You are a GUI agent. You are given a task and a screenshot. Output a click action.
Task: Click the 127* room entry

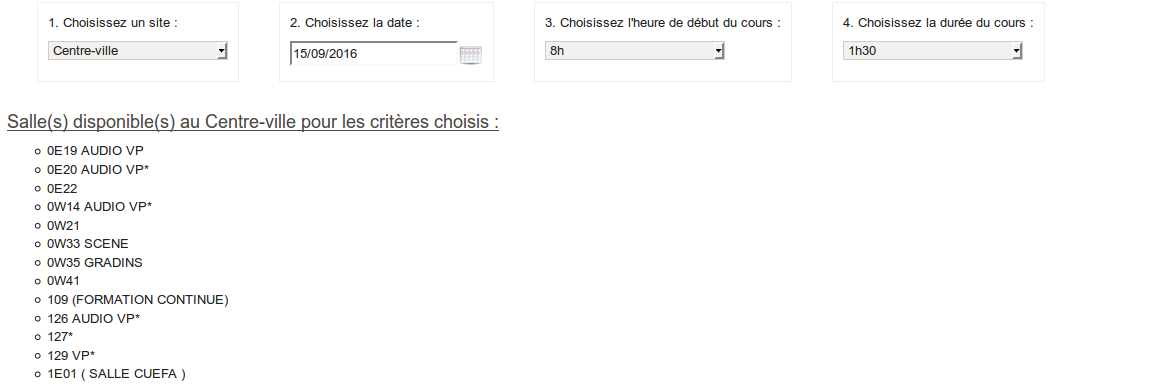(x=60, y=337)
